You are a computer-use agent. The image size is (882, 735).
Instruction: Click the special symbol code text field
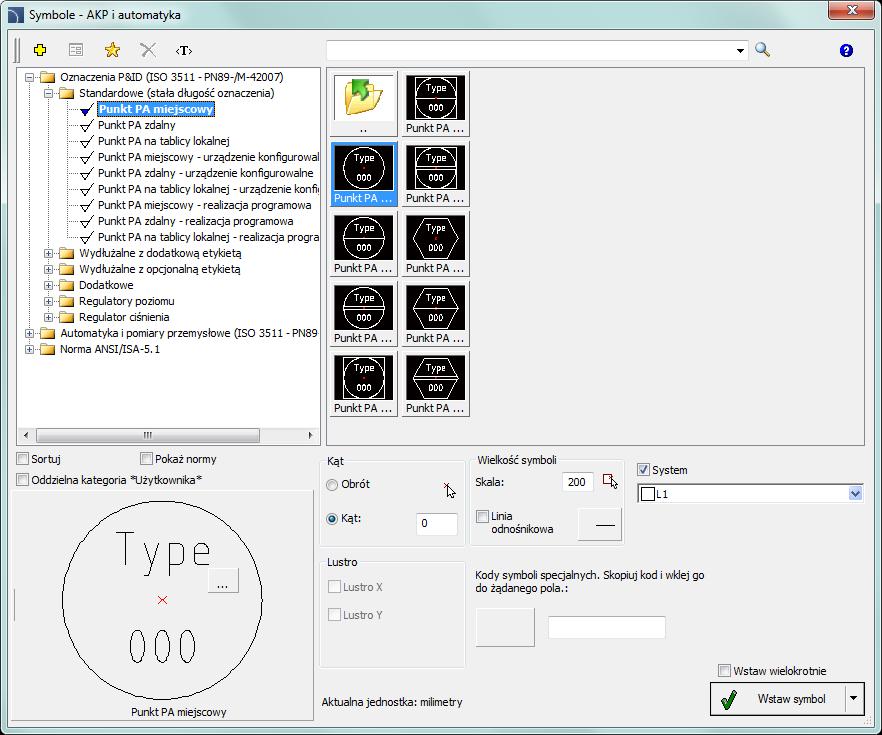click(x=607, y=627)
